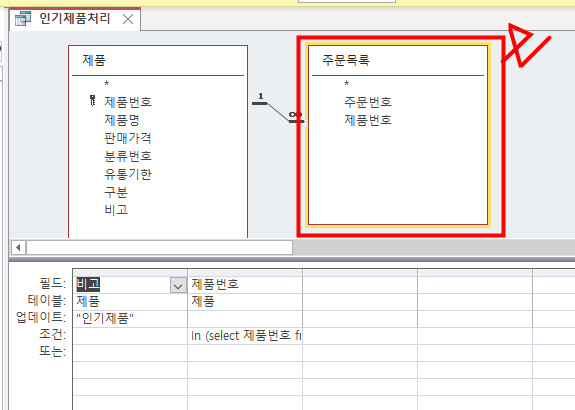Select 판매가격 field in 제품 table
The image size is (575, 410).
click(x=128, y=138)
